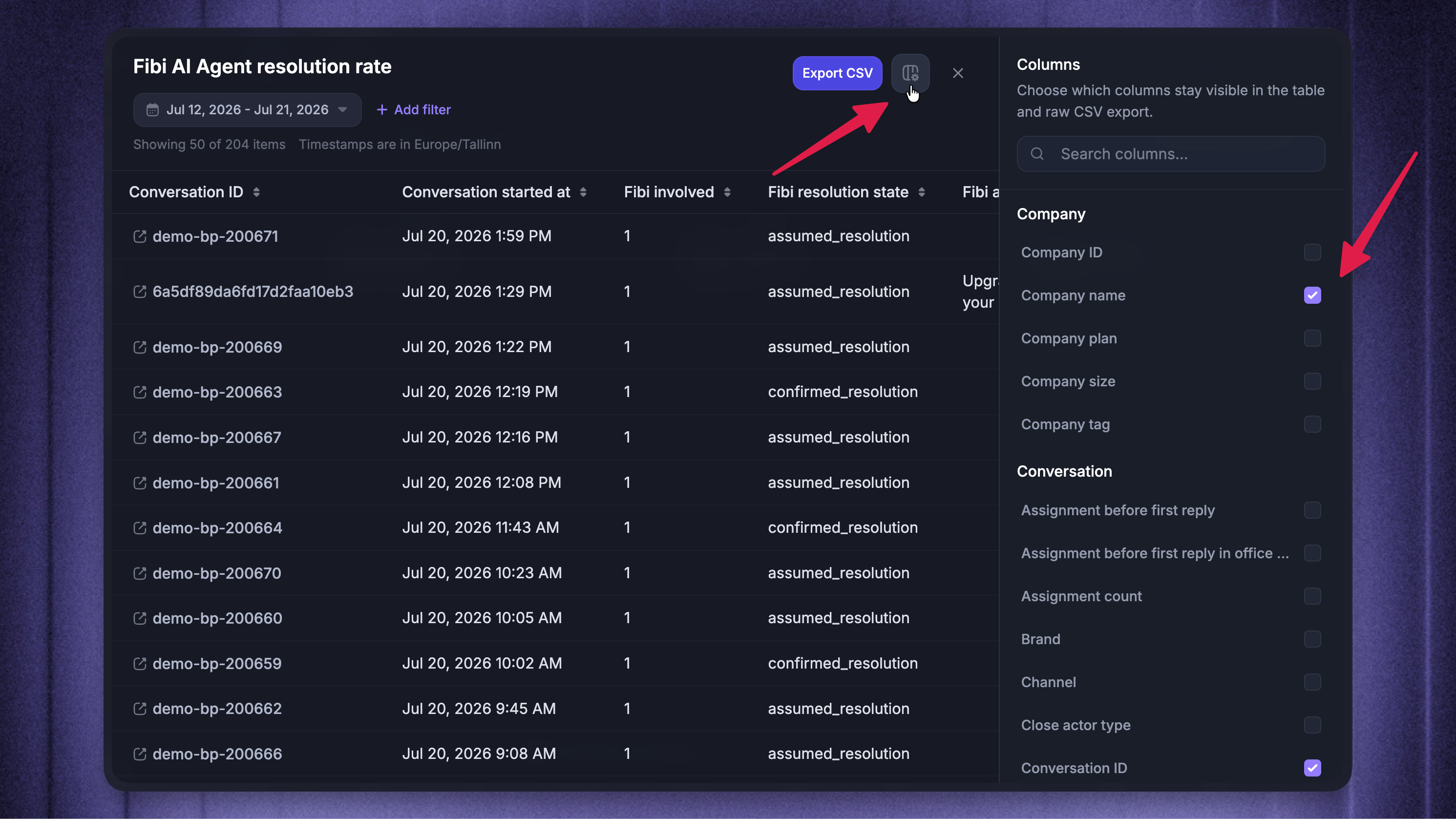
Task: Click the Assignment count label
Action: point(1081,596)
